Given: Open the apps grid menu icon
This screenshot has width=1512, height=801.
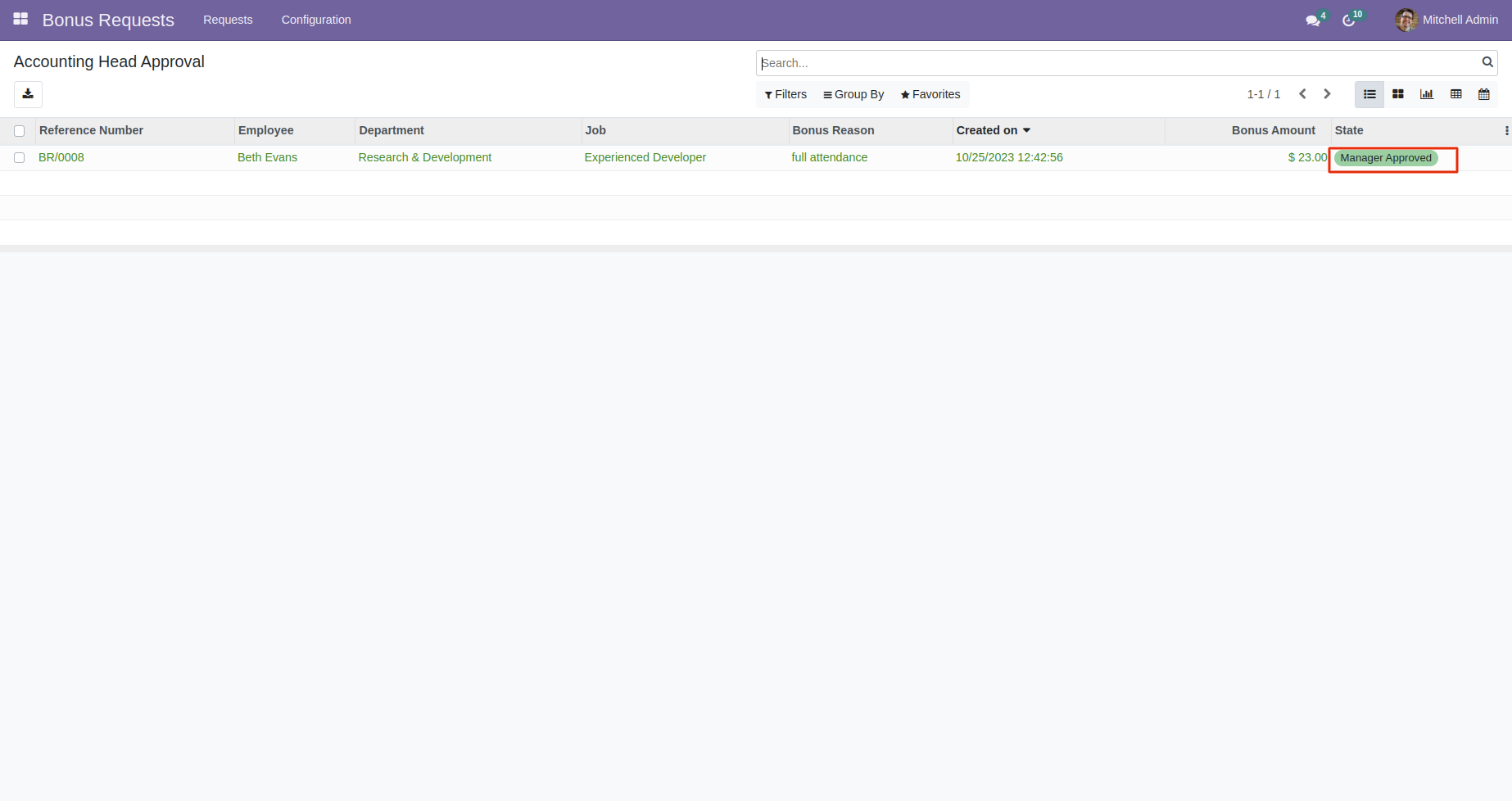Looking at the screenshot, I should pos(20,19).
